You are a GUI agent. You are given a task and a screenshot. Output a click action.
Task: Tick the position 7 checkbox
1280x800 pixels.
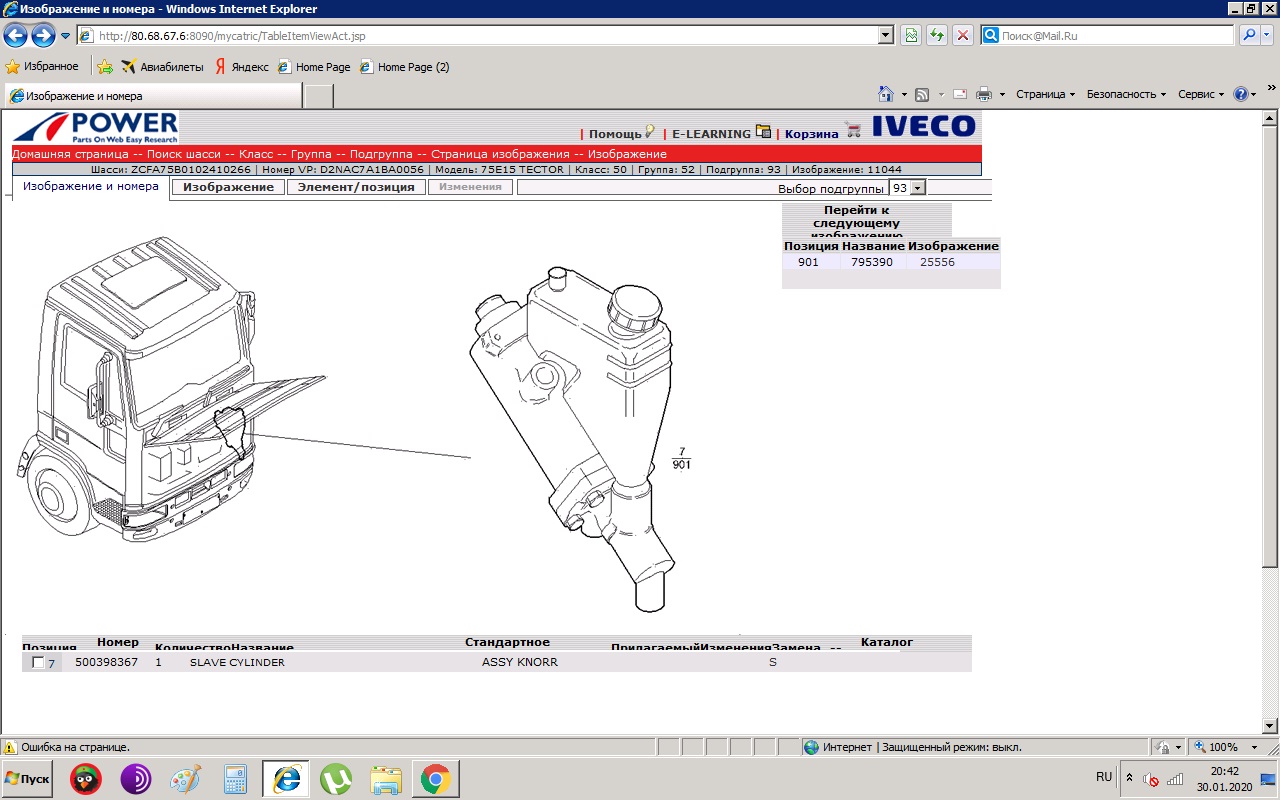point(38,662)
